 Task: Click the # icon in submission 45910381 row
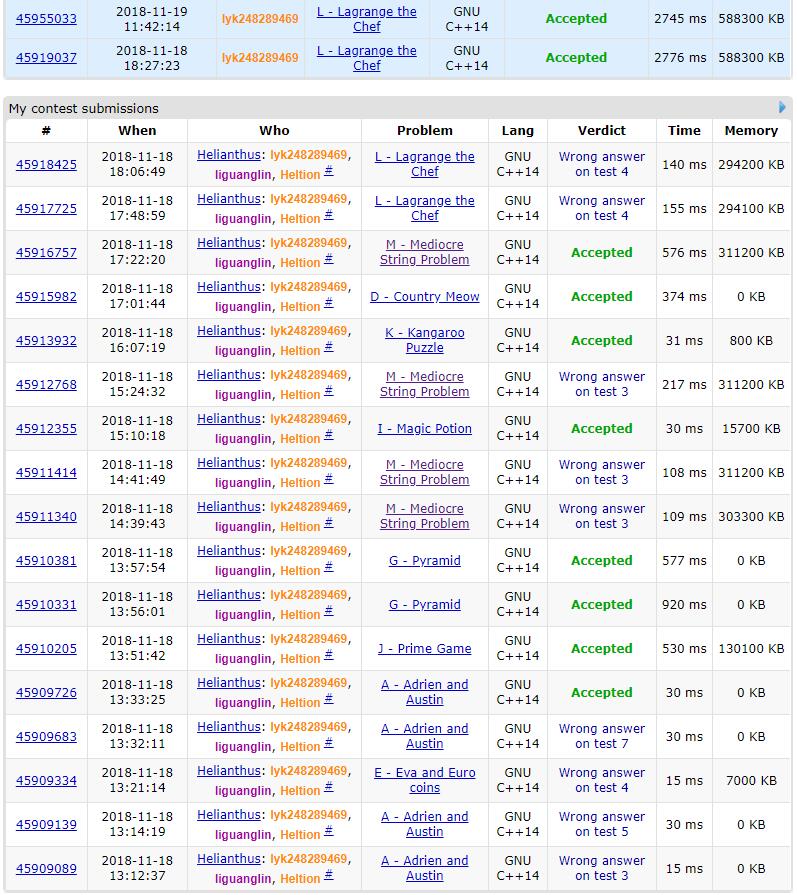[329, 568]
